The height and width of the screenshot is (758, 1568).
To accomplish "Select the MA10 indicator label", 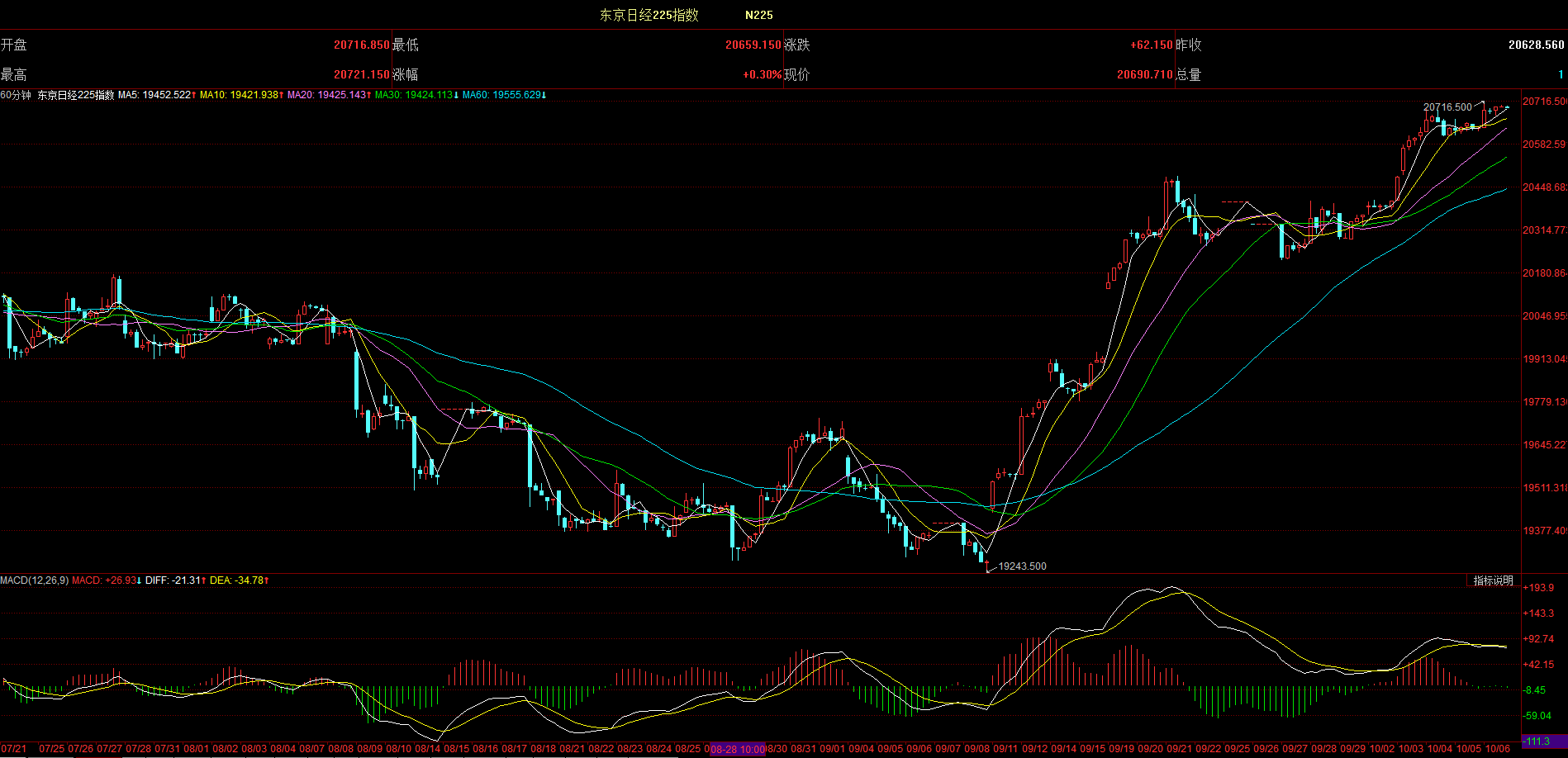I will click(x=241, y=95).
